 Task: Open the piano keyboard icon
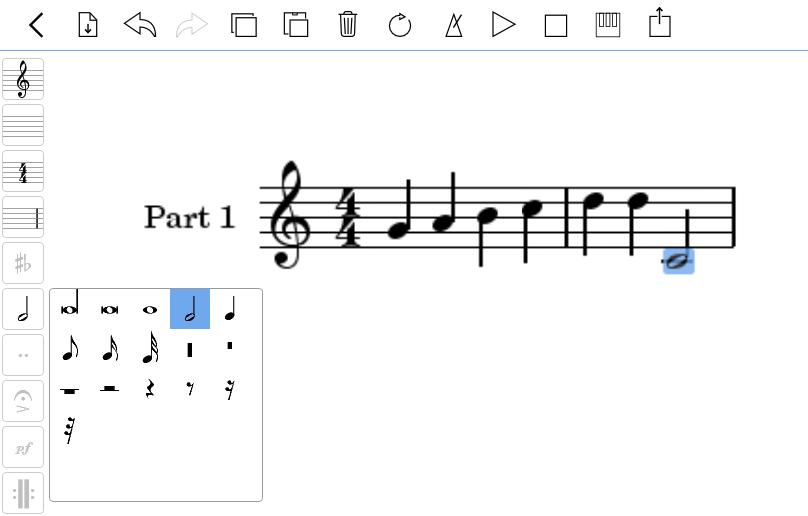tap(608, 25)
